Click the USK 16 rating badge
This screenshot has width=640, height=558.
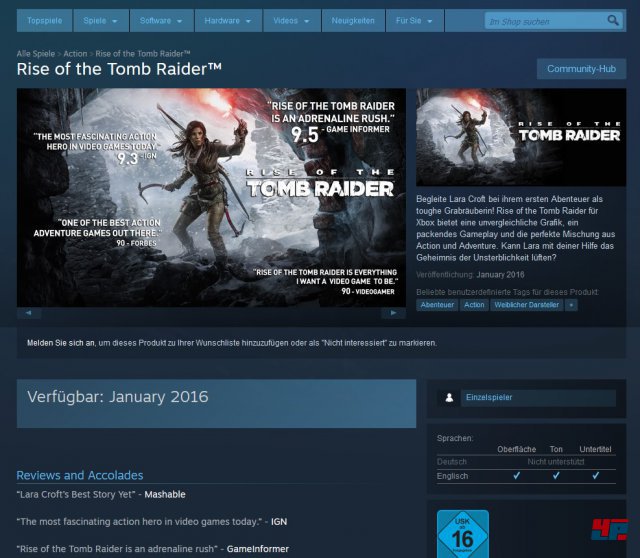pos(462,534)
